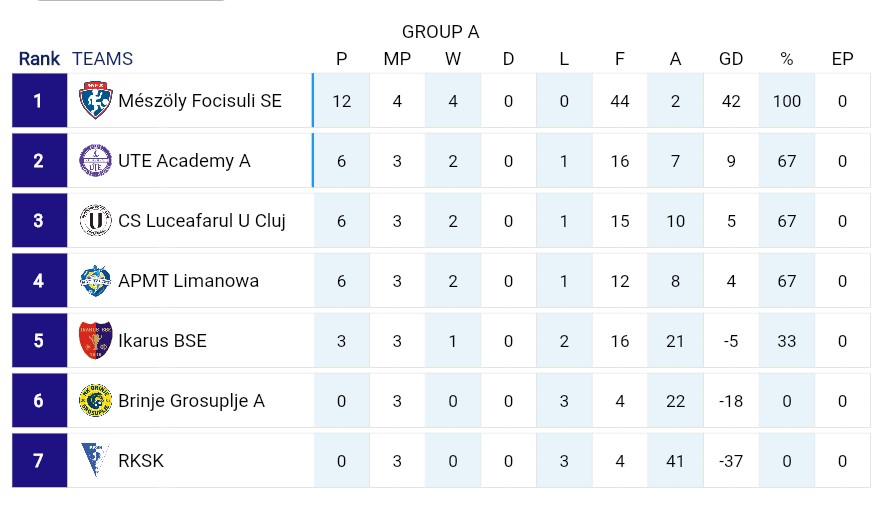Click the MP column header
Viewport: 882px width, 507px height.
(397, 59)
